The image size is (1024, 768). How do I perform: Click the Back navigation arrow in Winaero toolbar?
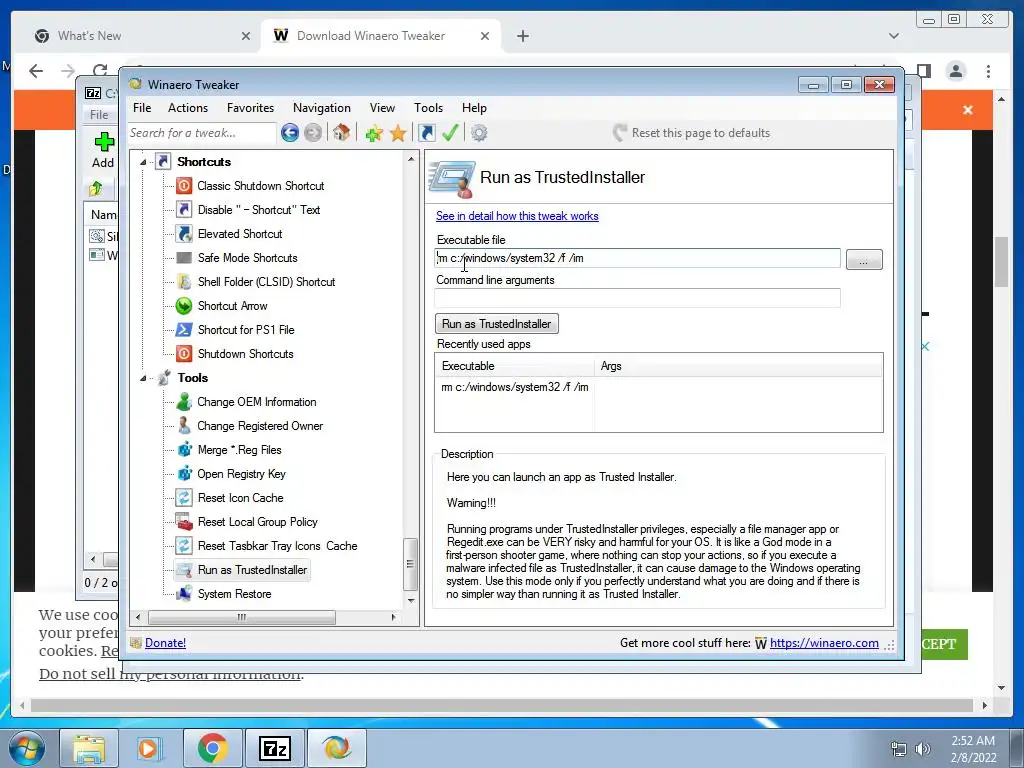[290, 133]
